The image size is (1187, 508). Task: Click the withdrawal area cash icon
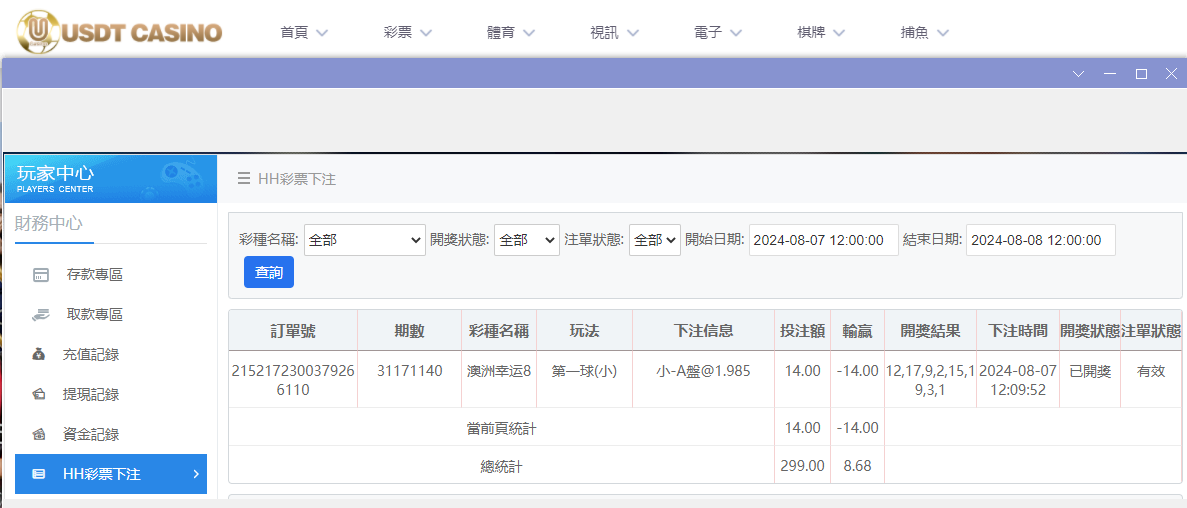[40, 315]
